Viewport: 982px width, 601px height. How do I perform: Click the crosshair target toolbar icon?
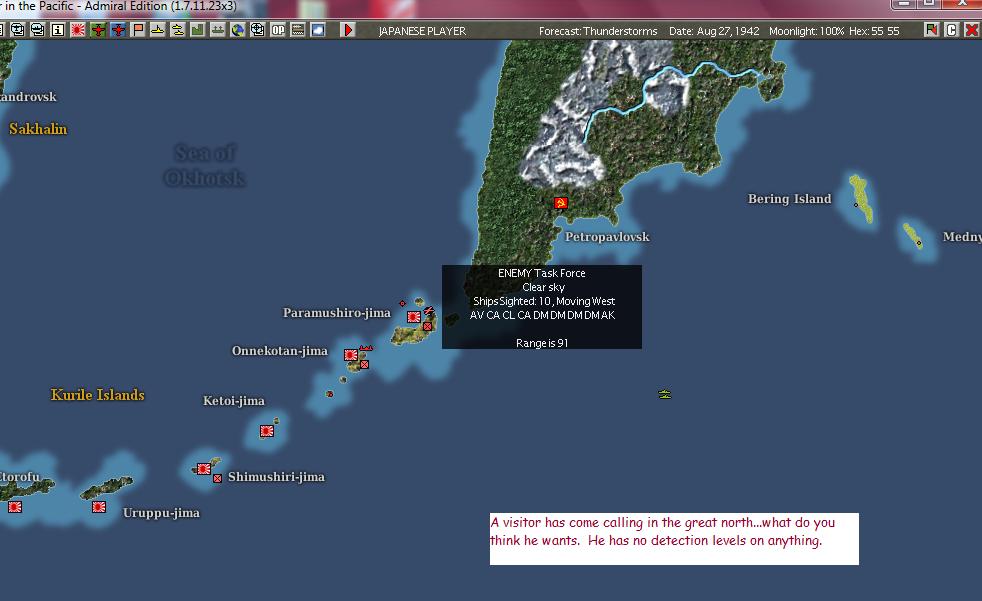pyautogui.click(x=257, y=29)
